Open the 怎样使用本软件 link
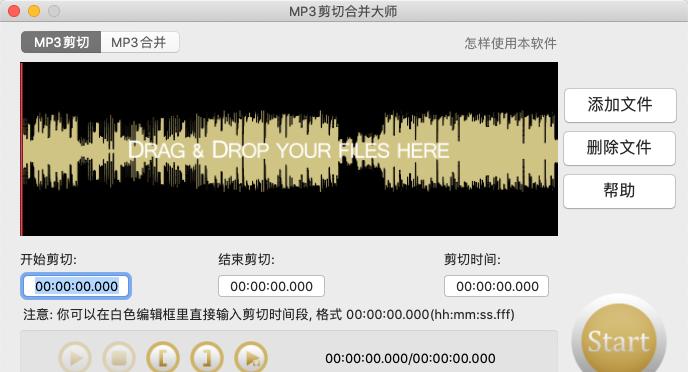 click(x=510, y=43)
